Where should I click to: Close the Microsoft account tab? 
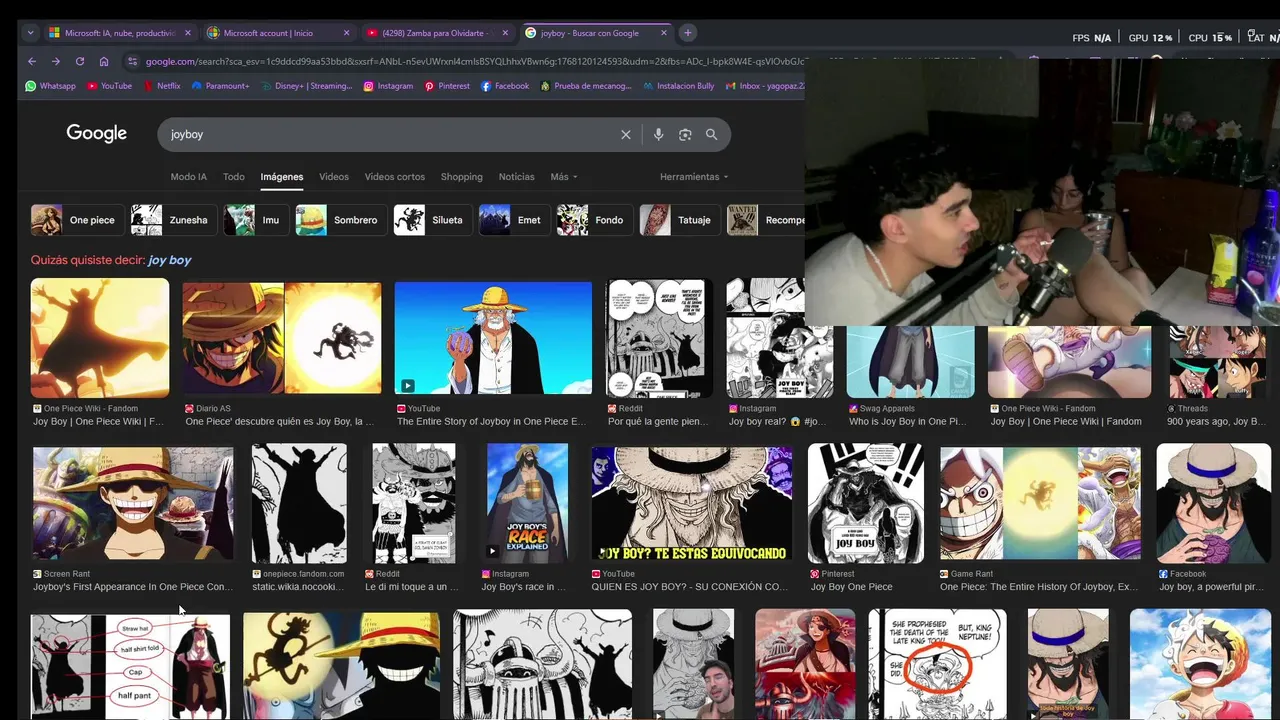click(346, 33)
